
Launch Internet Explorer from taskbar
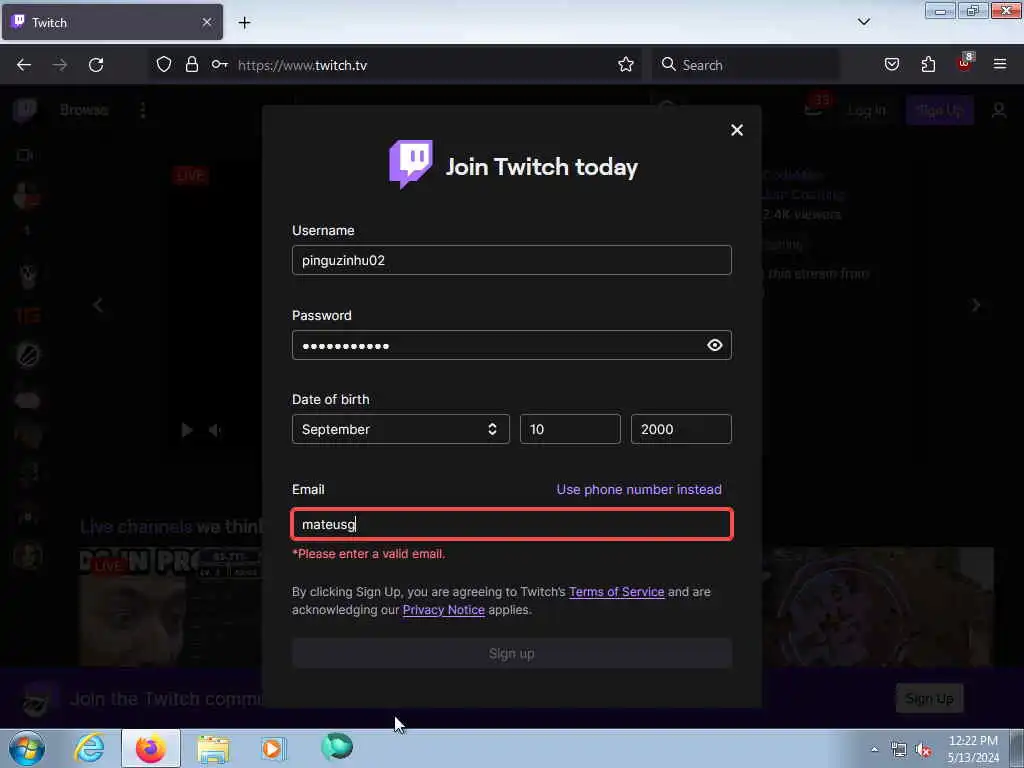[89, 748]
